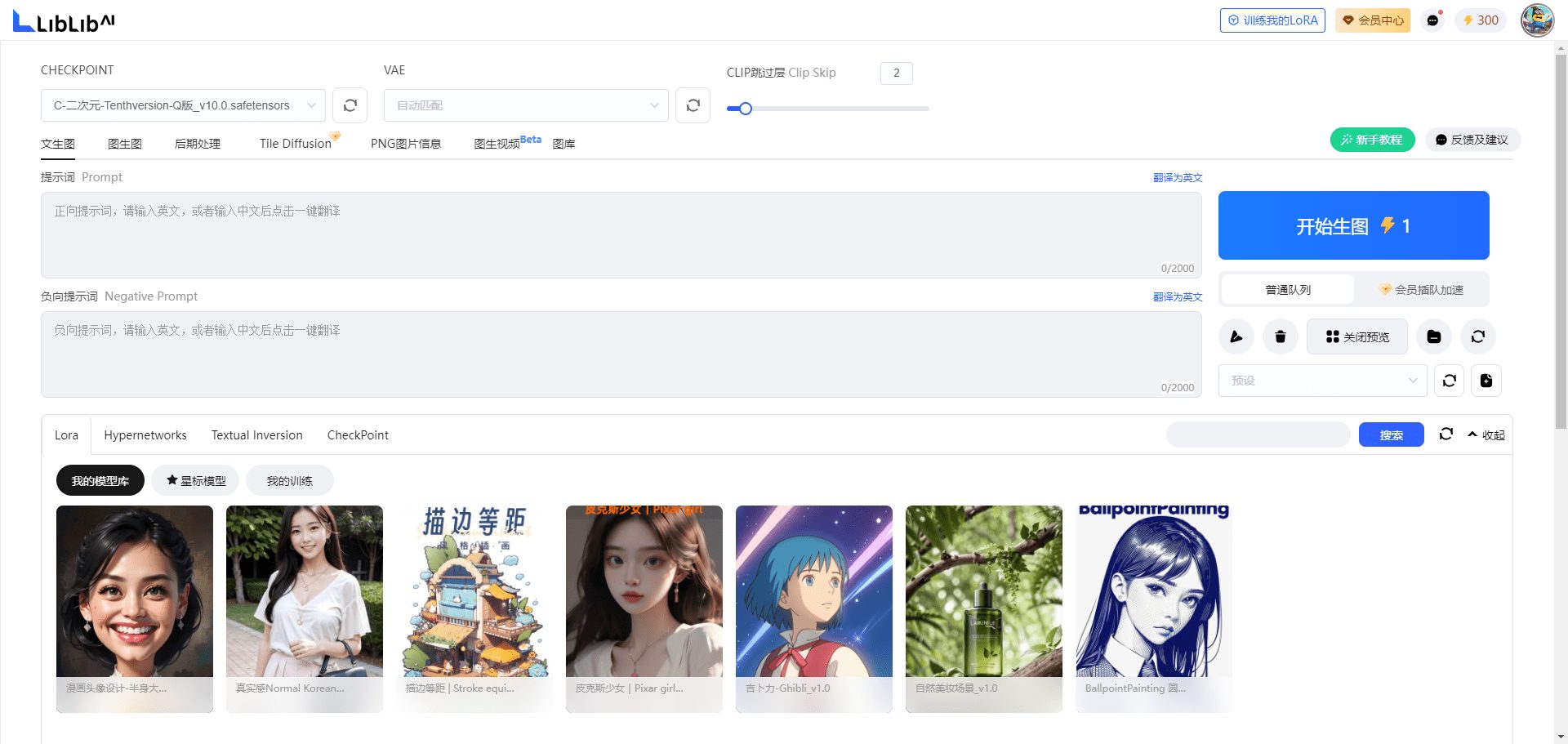Open the 图生视频 Beta tab
Screen dimensions: 1568x744
click(x=506, y=143)
